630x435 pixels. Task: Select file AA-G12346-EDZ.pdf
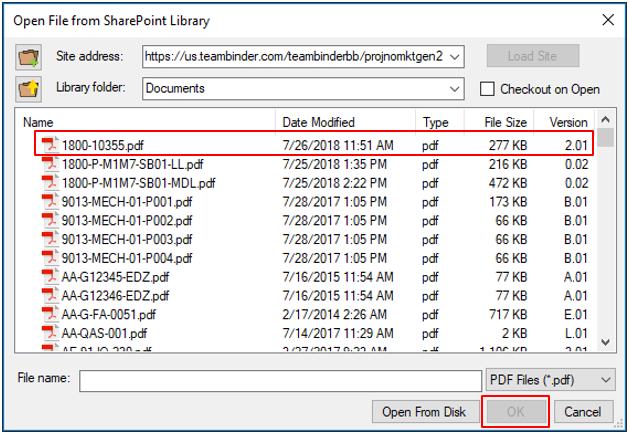(x=115, y=296)
